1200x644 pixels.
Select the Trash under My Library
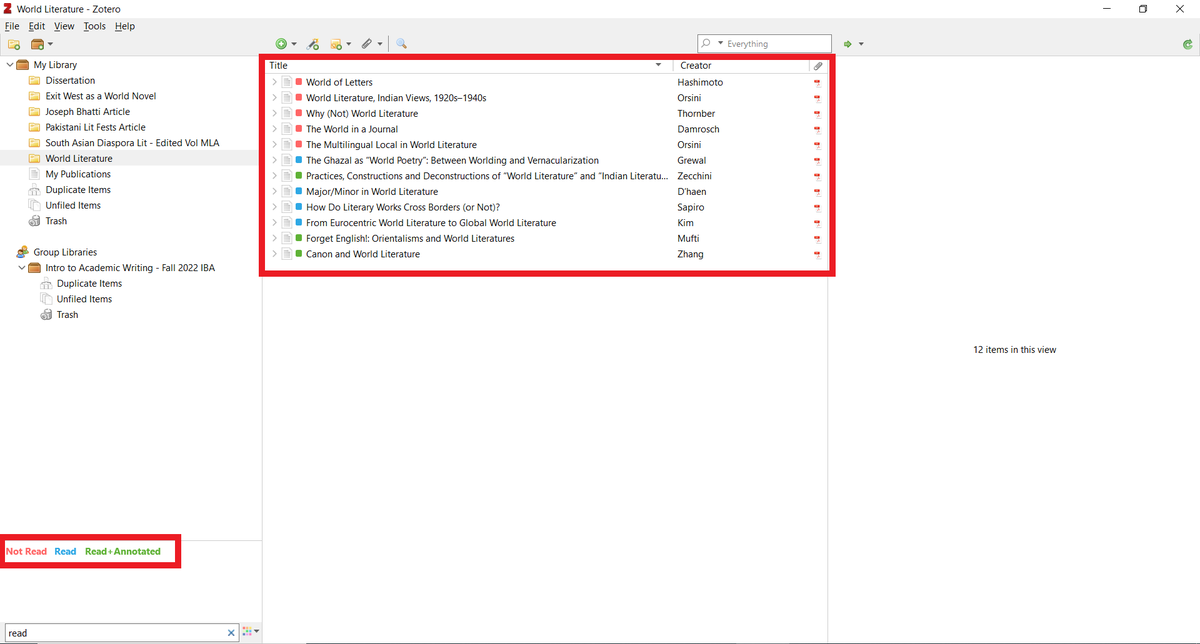[56, 221]
